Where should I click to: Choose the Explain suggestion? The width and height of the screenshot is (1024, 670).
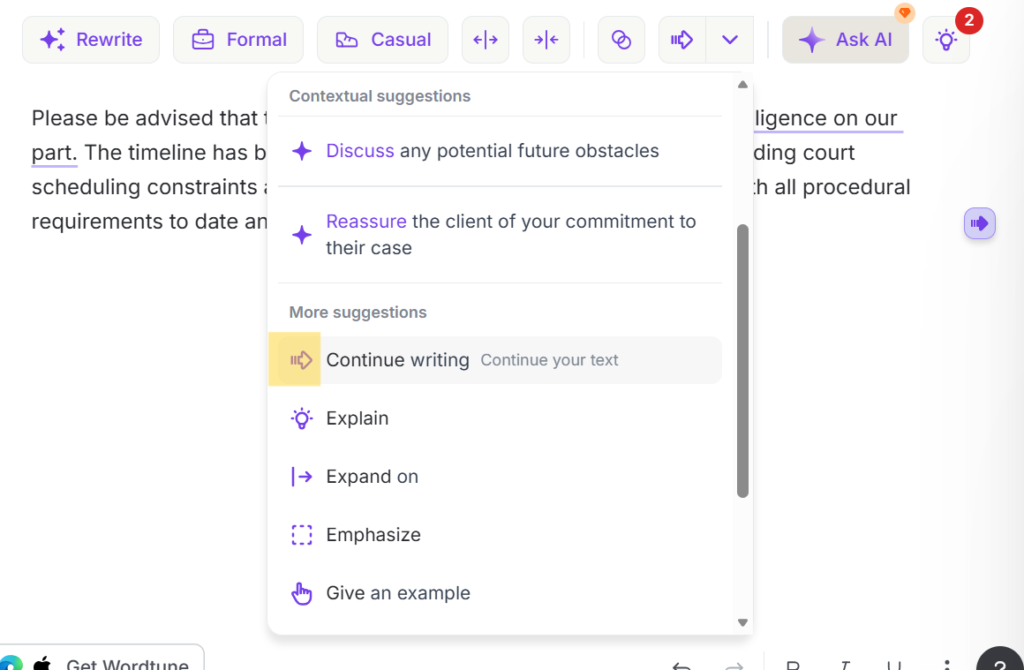(x=357, y=418)
